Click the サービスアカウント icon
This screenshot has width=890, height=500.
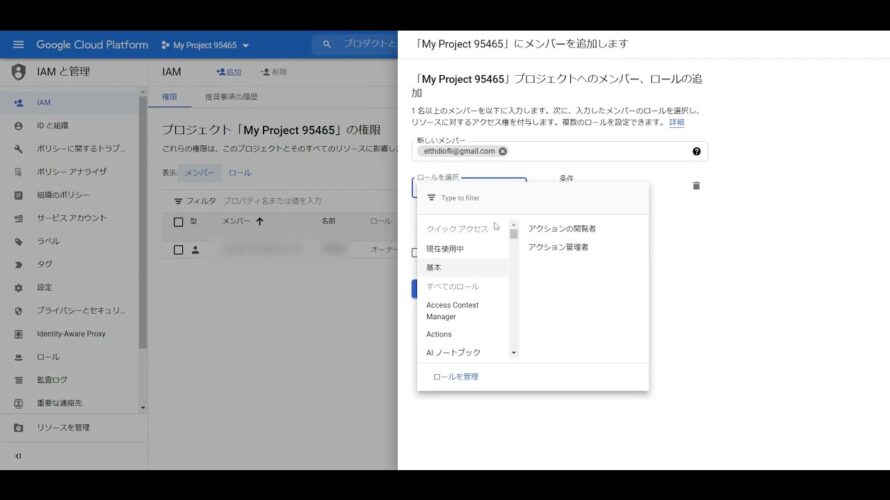pyautogui.click(x=18, y=219)
